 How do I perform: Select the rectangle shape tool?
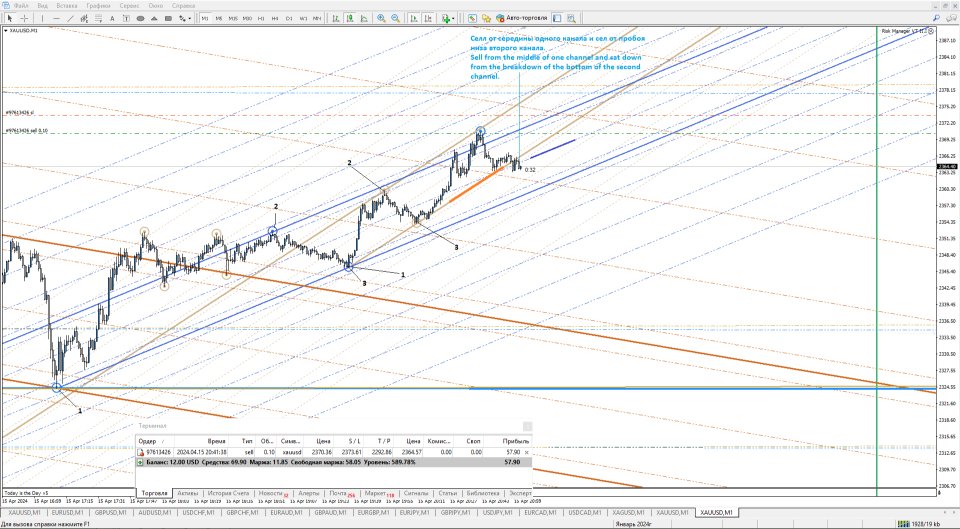(x=168, y=18)
